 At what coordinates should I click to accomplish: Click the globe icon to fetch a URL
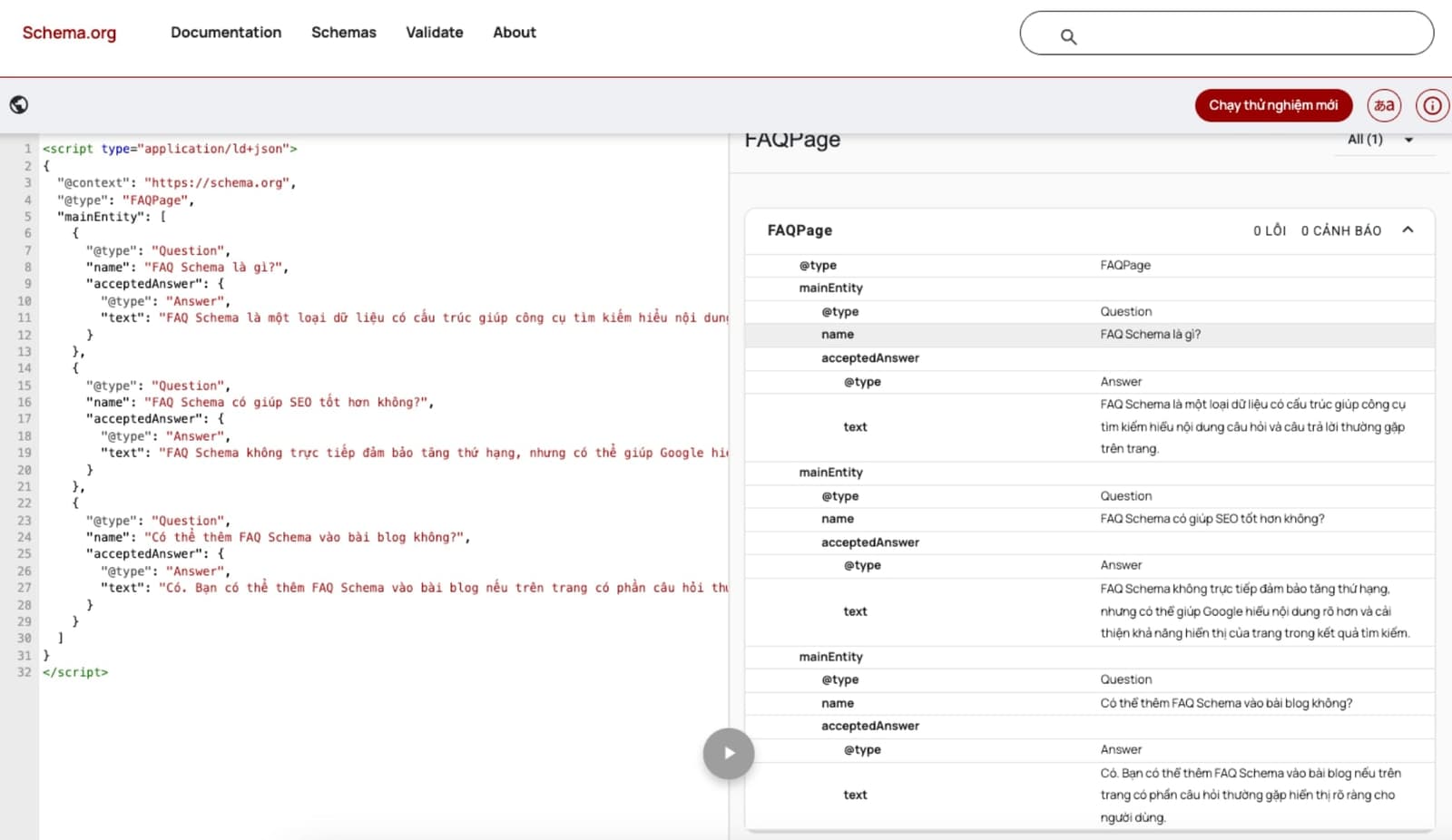(x=19, y=105)
